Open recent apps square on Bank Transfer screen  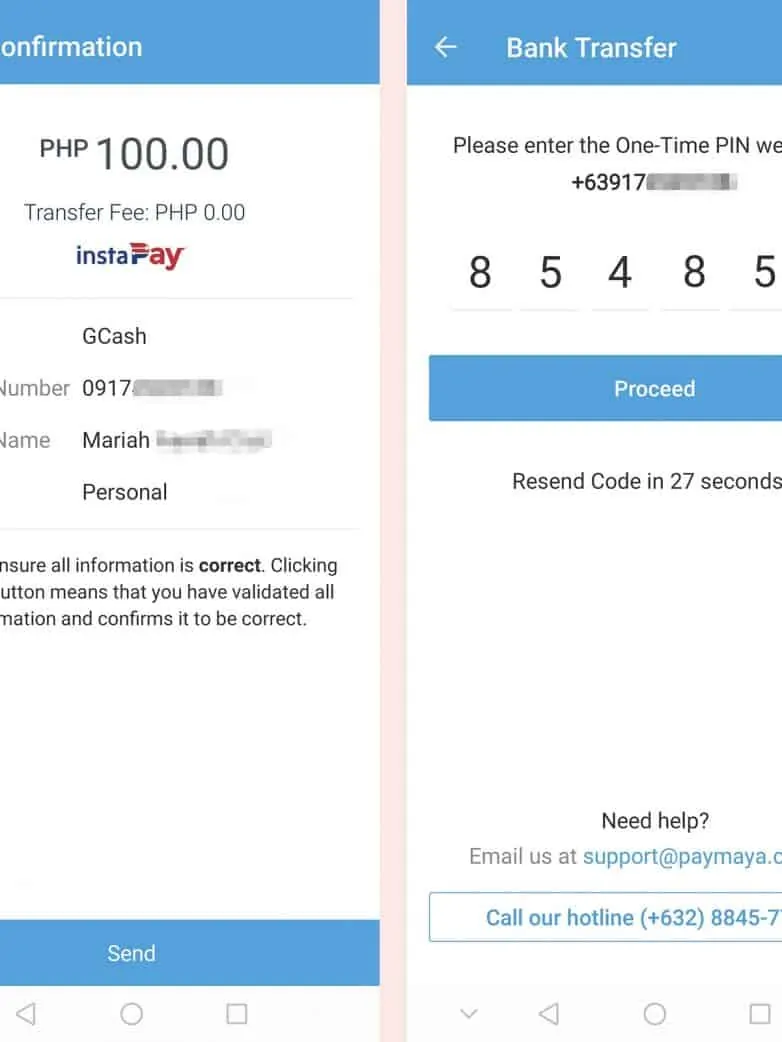tap(760, 1014)
